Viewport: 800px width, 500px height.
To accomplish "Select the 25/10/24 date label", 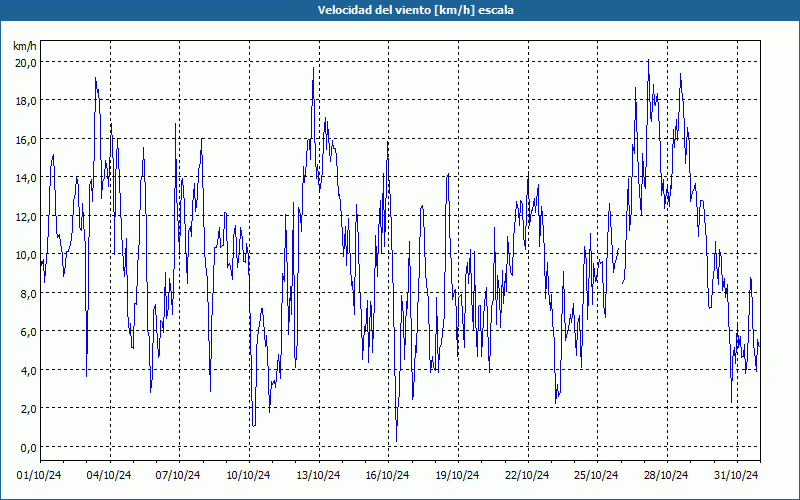I will click(x=596, y=476).
